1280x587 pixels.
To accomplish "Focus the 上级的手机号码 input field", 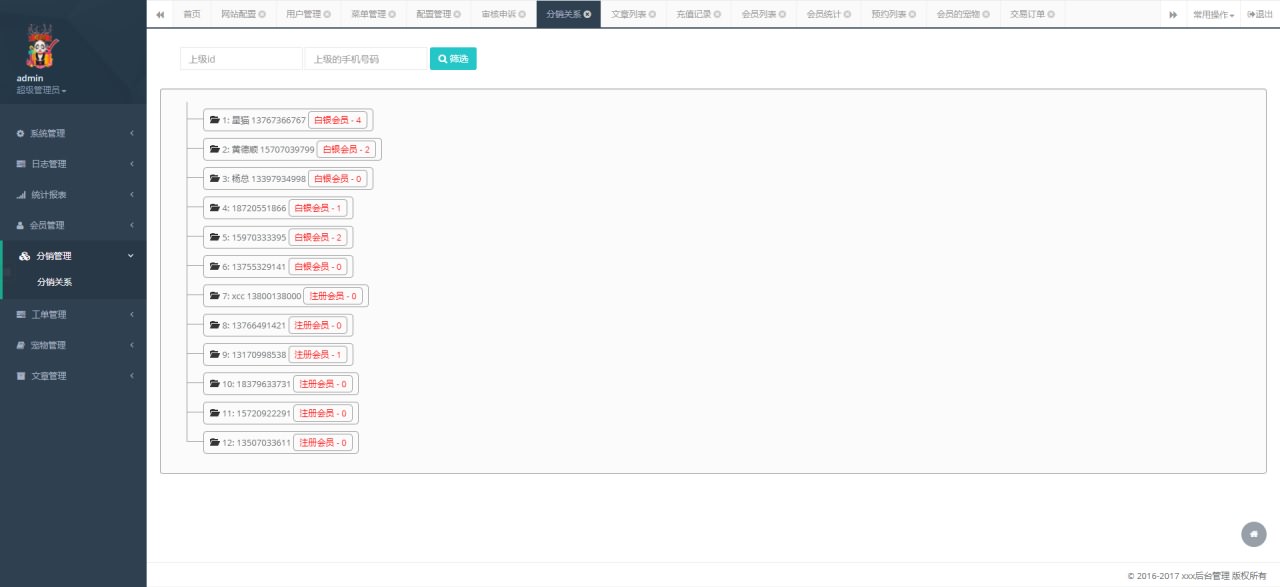I will (x=365, y=59).
